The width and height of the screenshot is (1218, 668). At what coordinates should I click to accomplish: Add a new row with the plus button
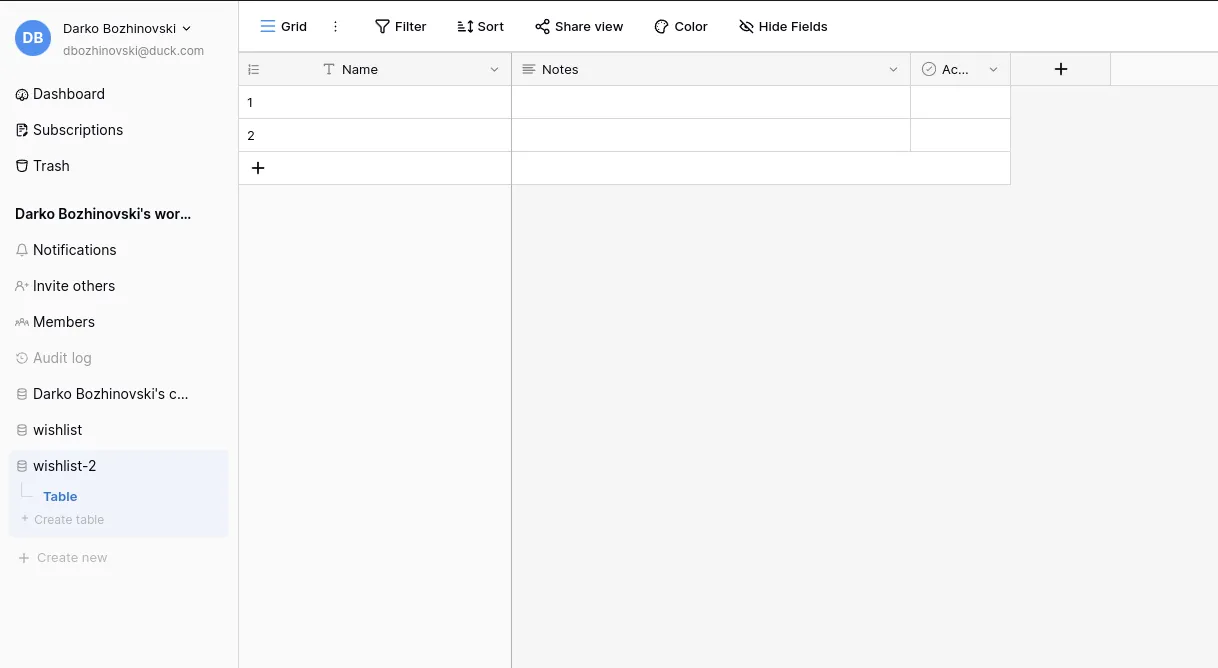tap(258, 167)
